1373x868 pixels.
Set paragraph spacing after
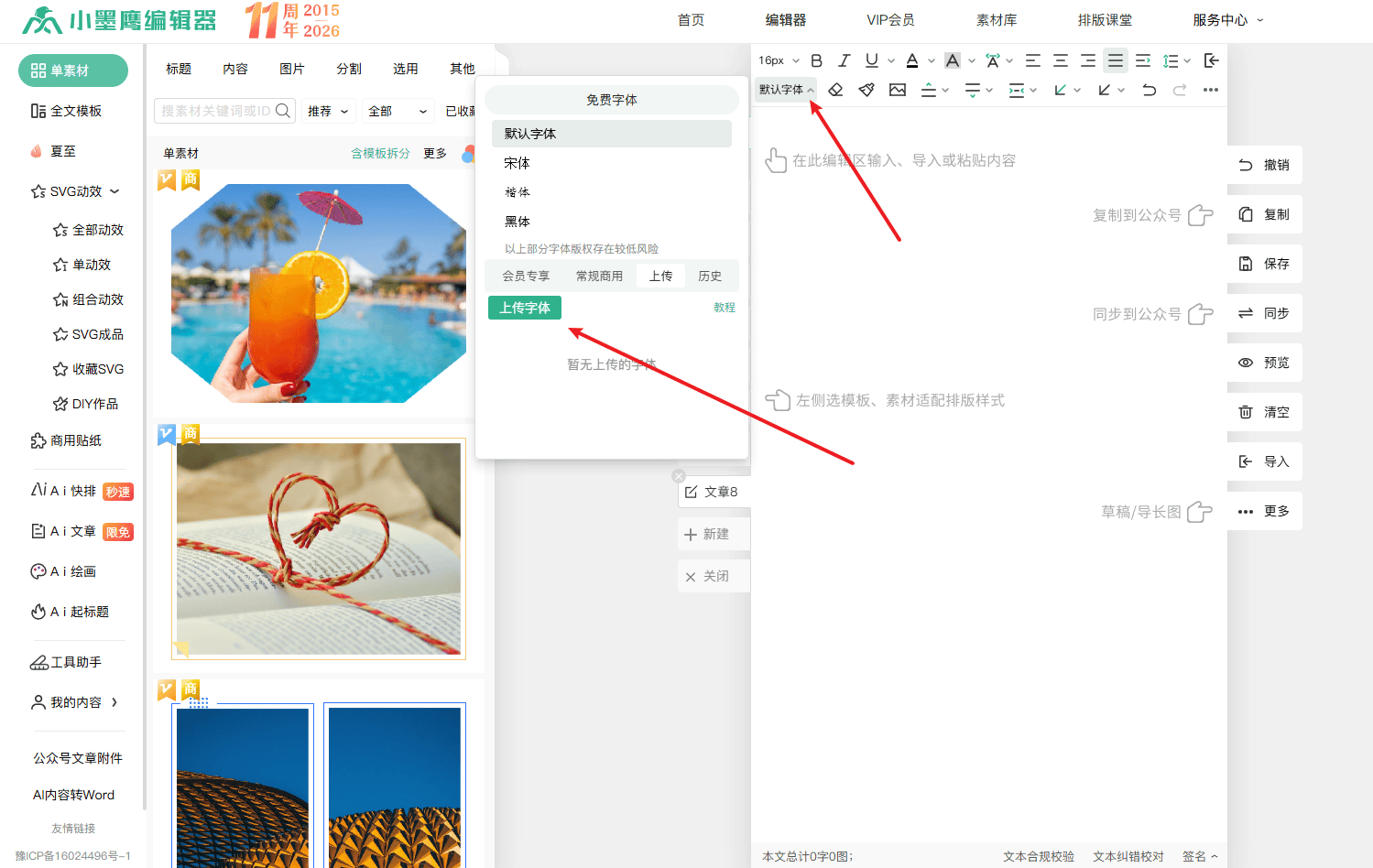point(973,90)
